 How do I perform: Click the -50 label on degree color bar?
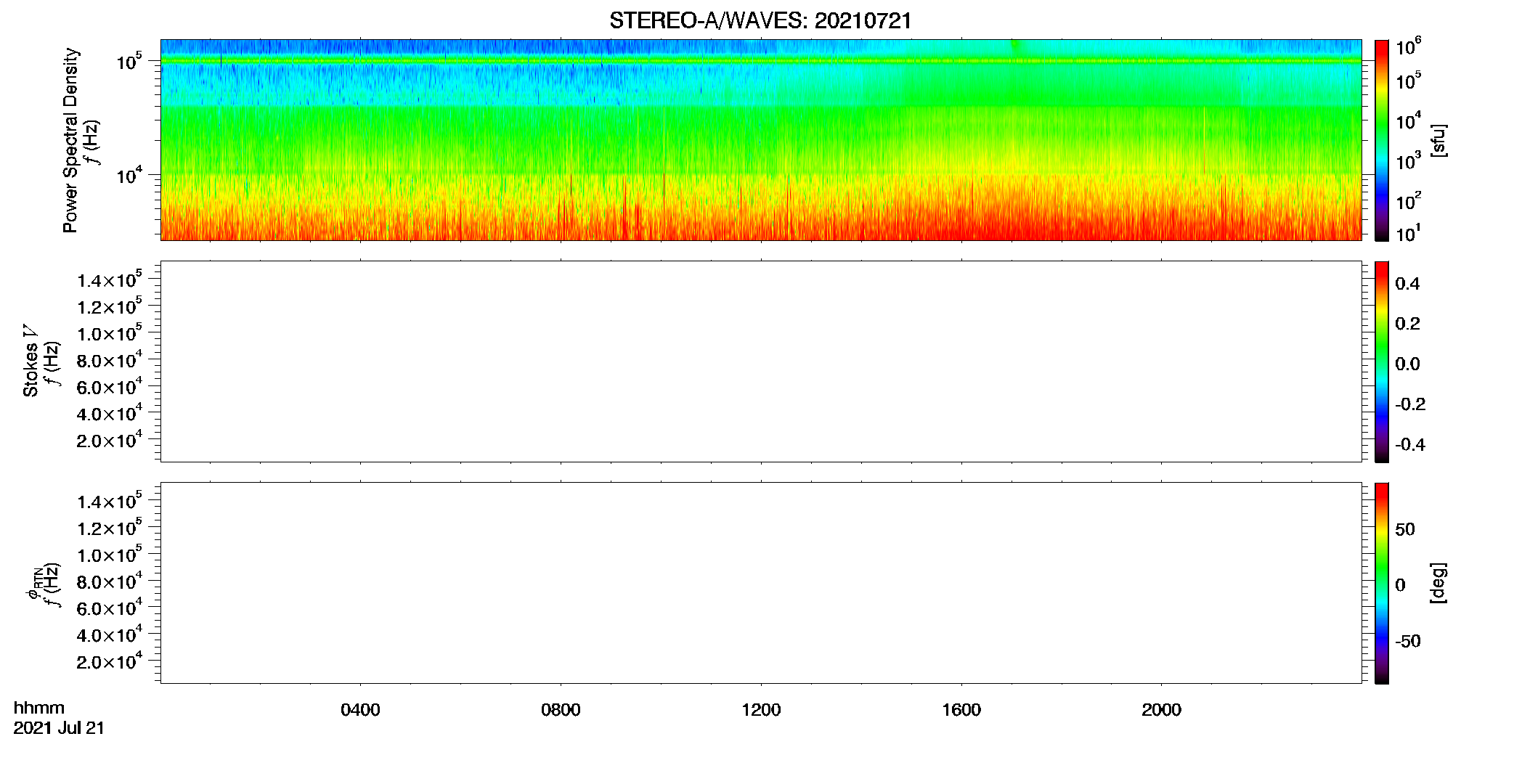[x=1408, y=642]
